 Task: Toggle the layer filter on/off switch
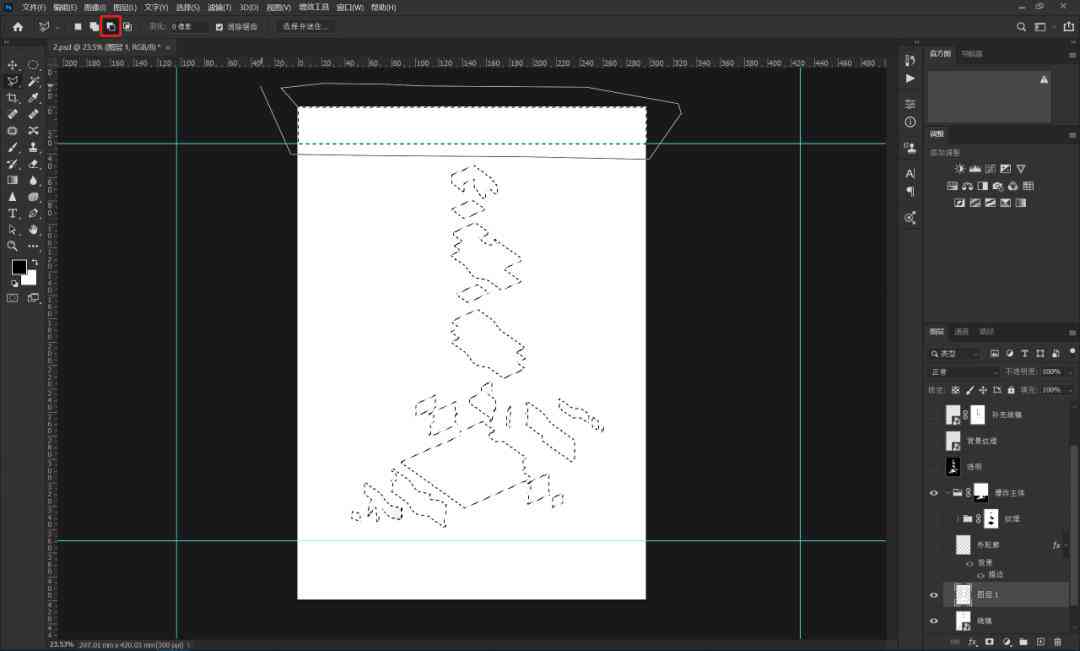pyautogui.click(x=1072, y=352)
